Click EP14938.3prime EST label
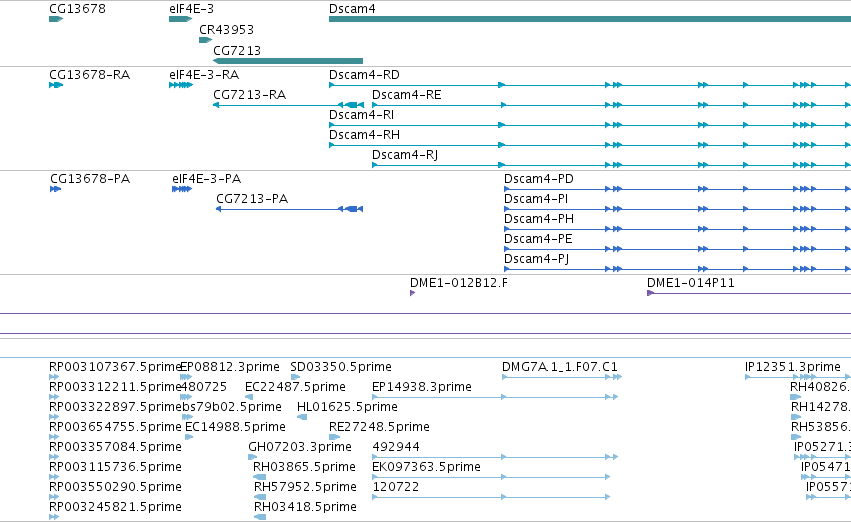The height and width of the screenshot is (522, 851). 422,387
